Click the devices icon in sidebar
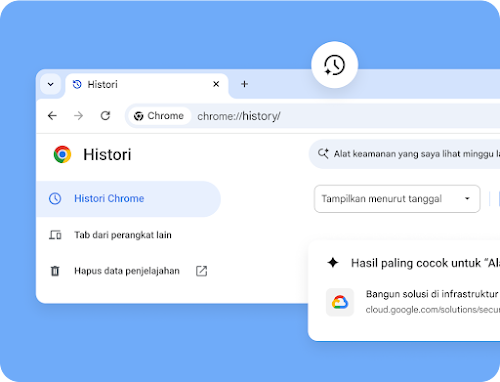 (55, 235)
